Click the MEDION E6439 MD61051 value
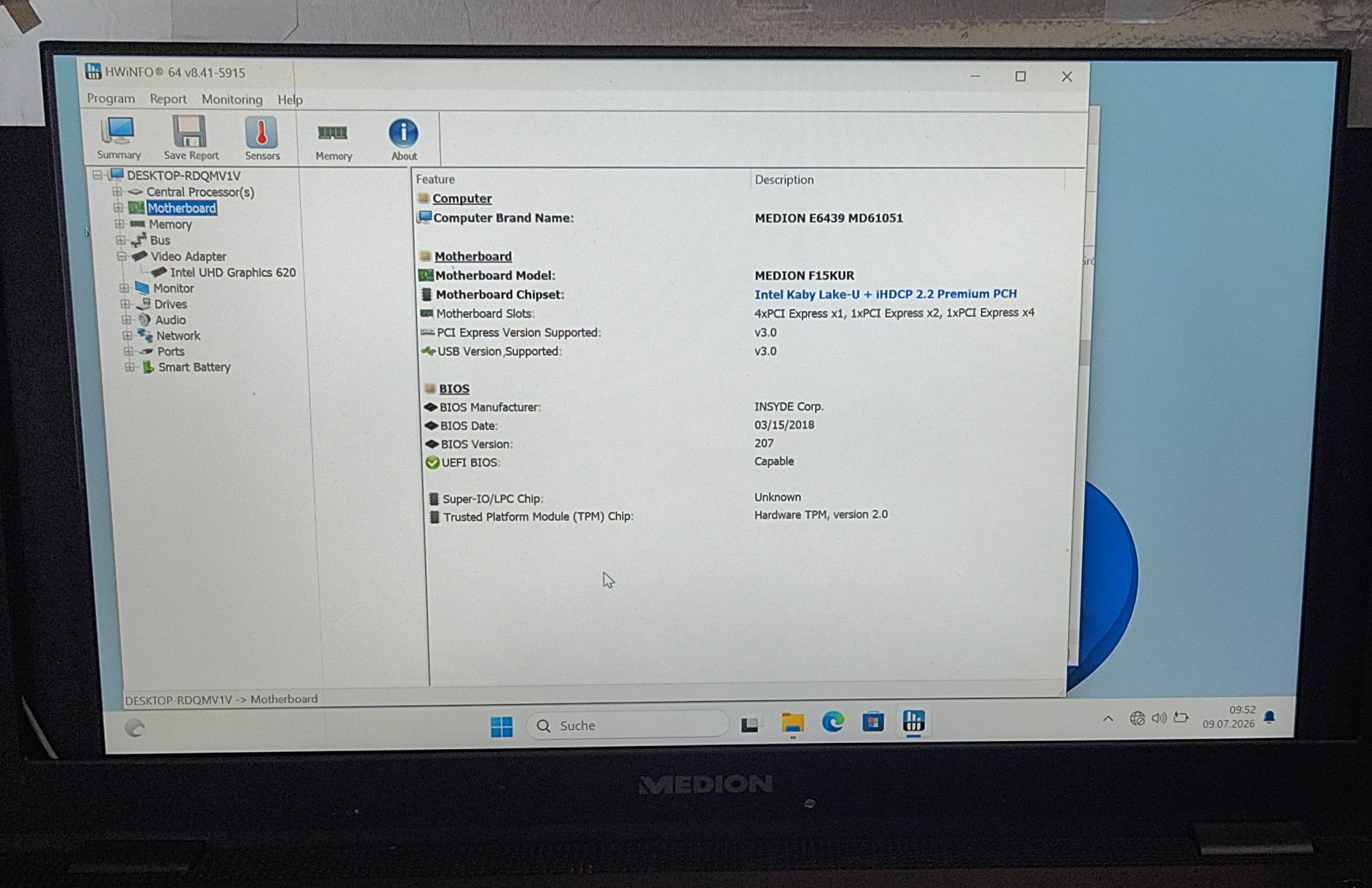This screenshot has width=1372, height=888. (x=829, y=218)
